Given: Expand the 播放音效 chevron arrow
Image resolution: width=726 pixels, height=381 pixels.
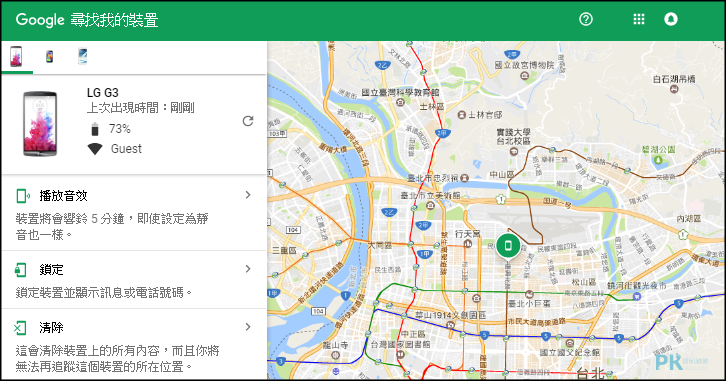Looking at the screenshot, I should pos(248,195).
